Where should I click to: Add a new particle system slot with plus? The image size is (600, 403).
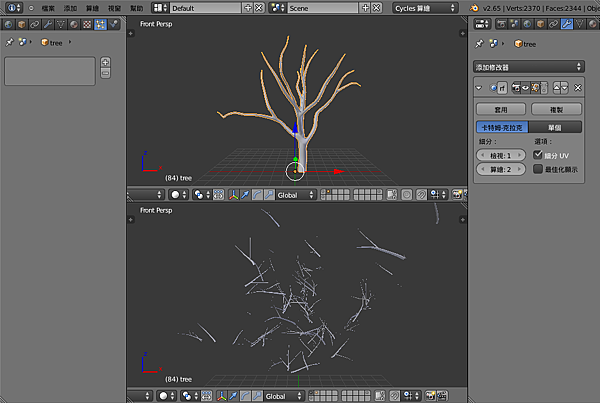(x=105, y=62)
